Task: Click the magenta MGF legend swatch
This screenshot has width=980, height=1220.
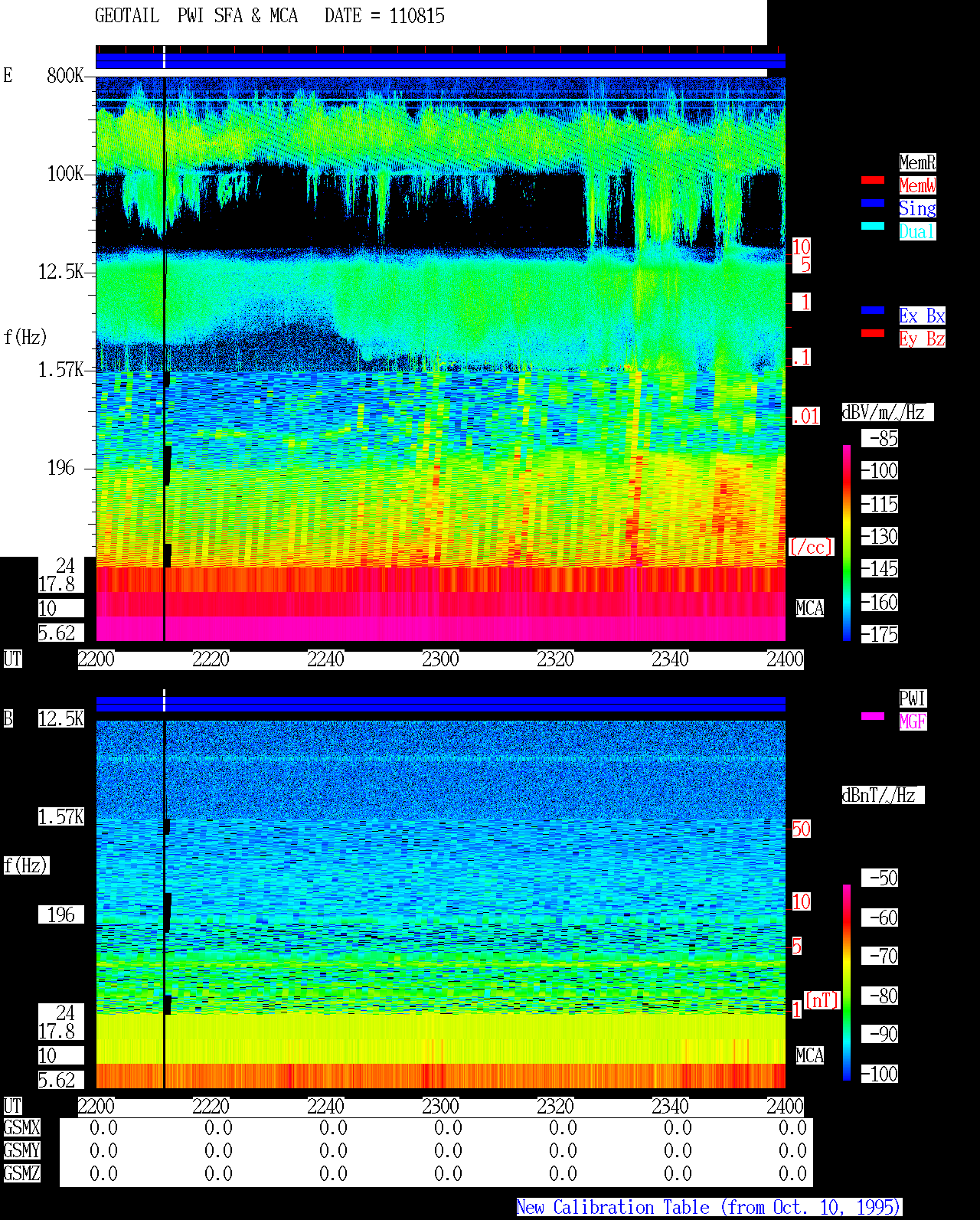Action: (873, 716)
